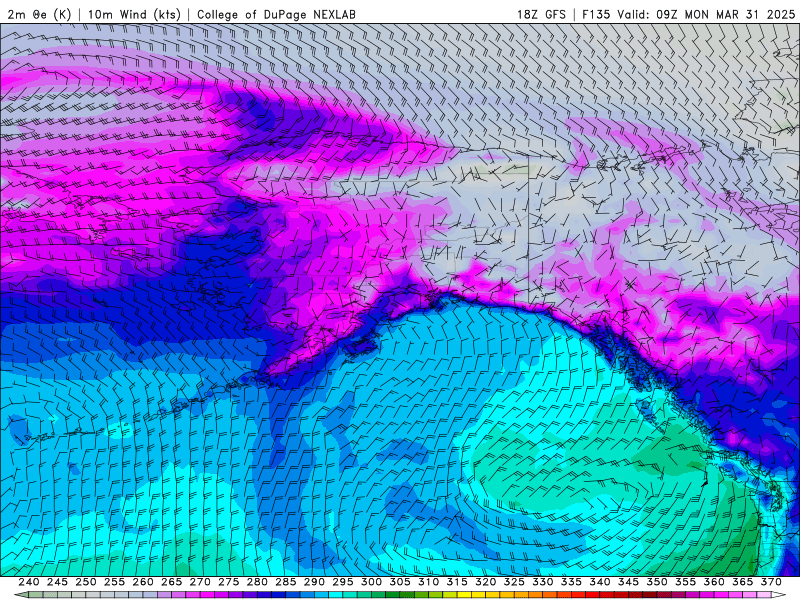Image resolution: width=800 pixels, height=600 pixels.
Task: Click 'Valid: 09Z MON MAR 31 2025' text
Action: coord(706,14)
